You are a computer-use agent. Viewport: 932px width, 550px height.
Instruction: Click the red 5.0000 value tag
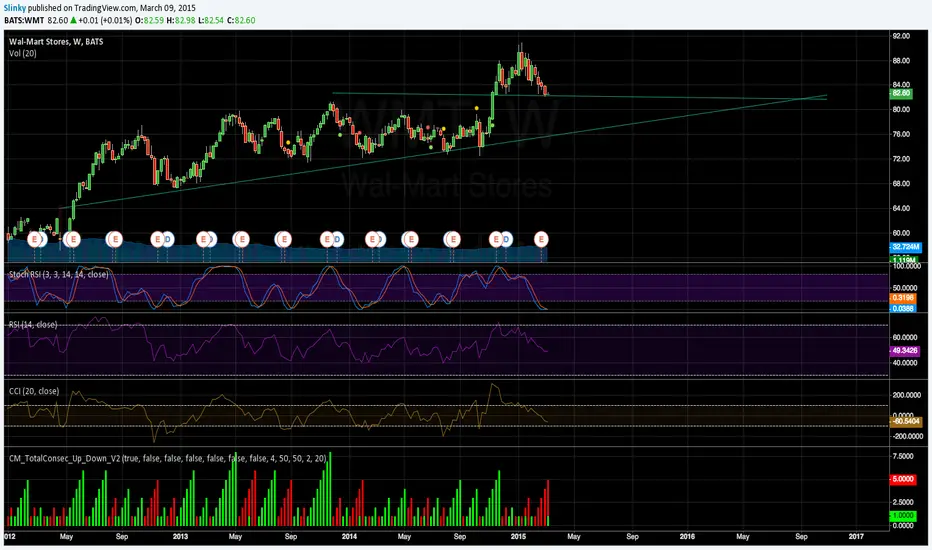(903, 479)
